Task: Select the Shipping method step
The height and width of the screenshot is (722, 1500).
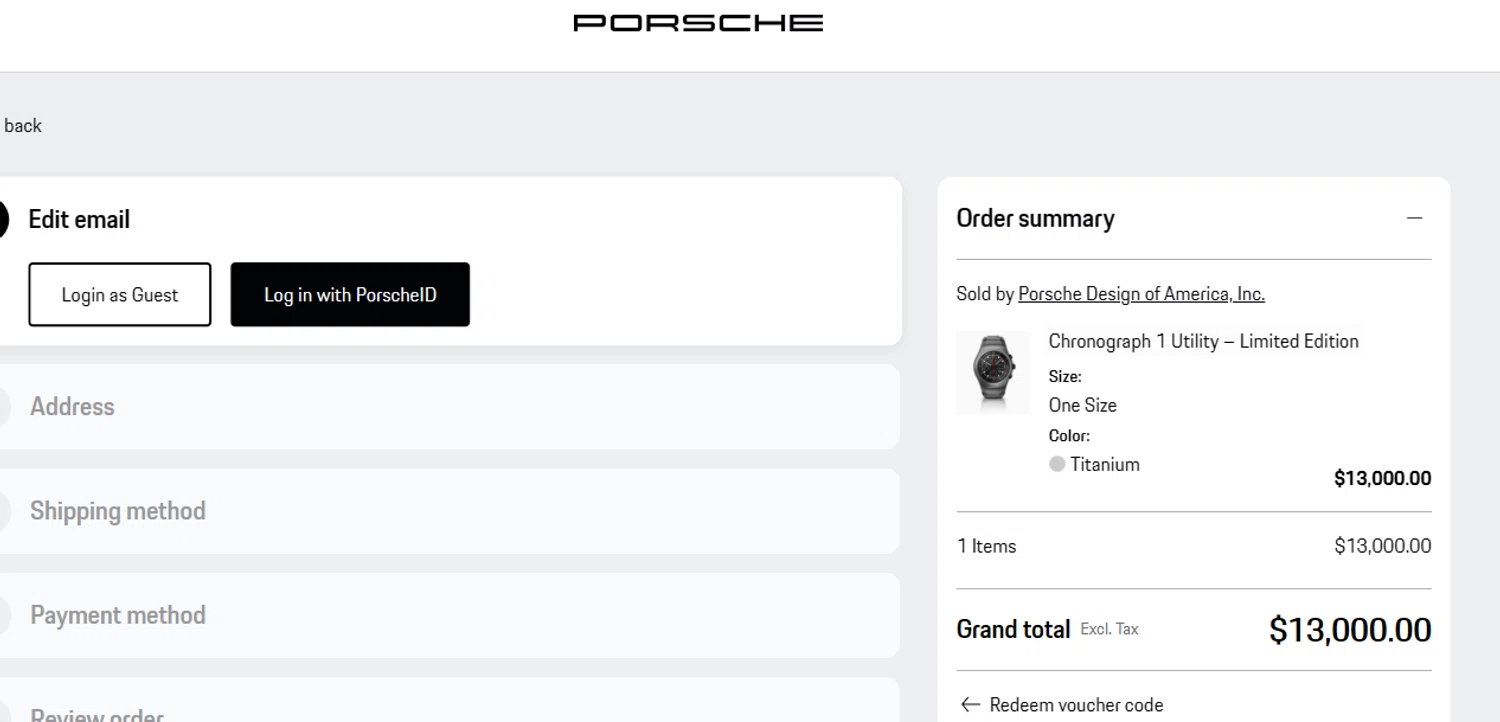Action: click(448, 511)
